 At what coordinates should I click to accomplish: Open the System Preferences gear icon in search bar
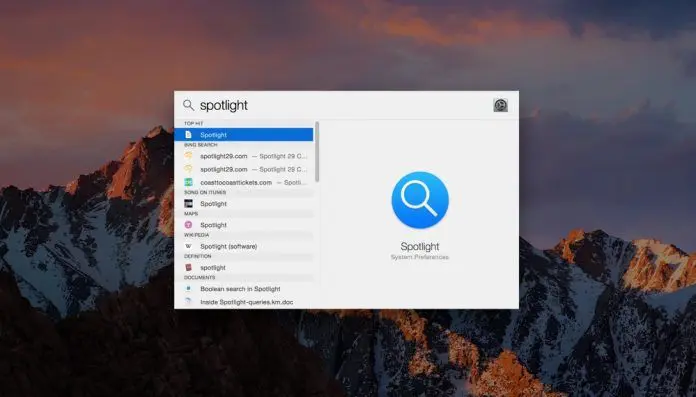pos(500,105)
